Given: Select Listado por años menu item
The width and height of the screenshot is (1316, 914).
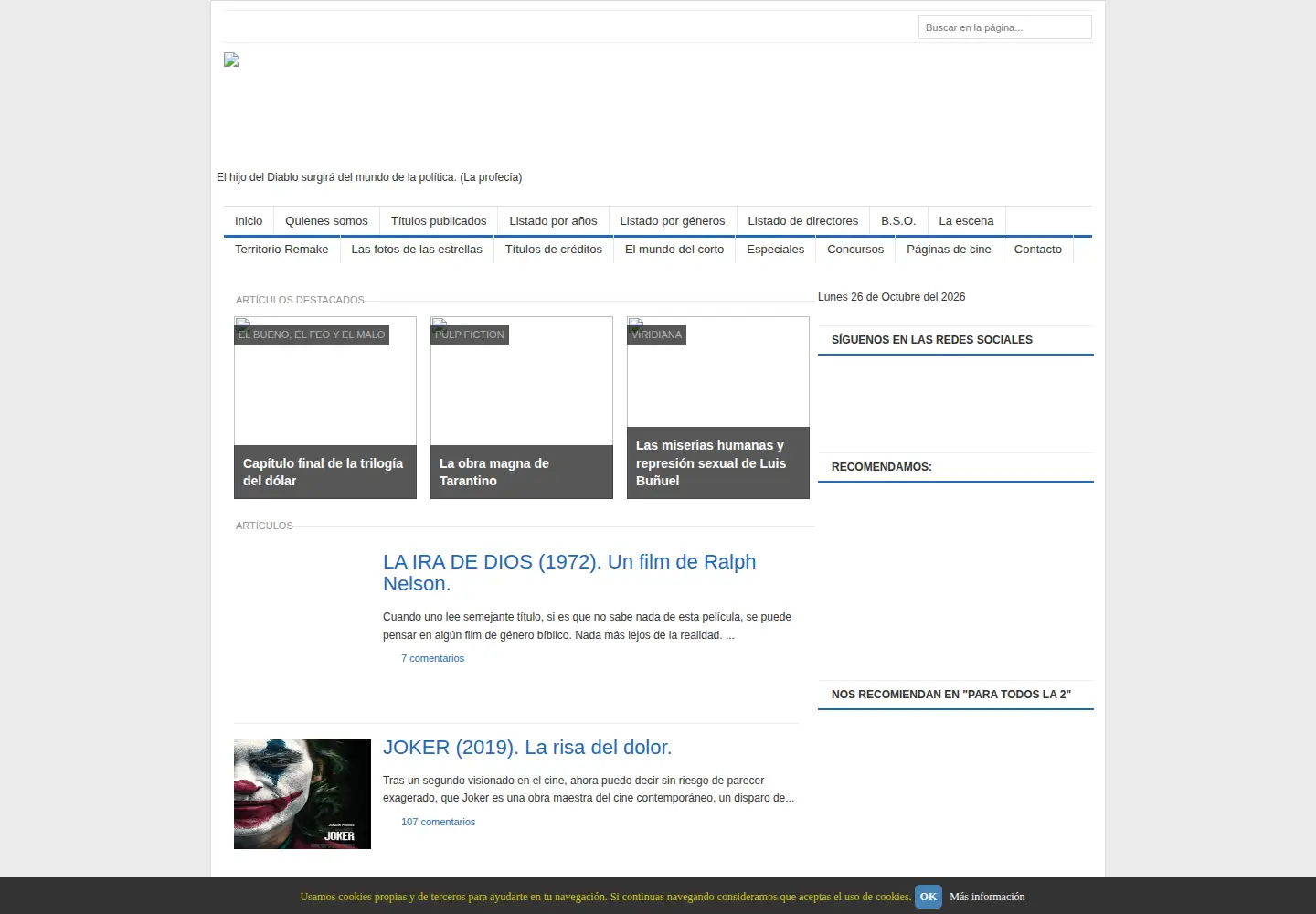Looking at the screenshot, I should pos(553,221).
